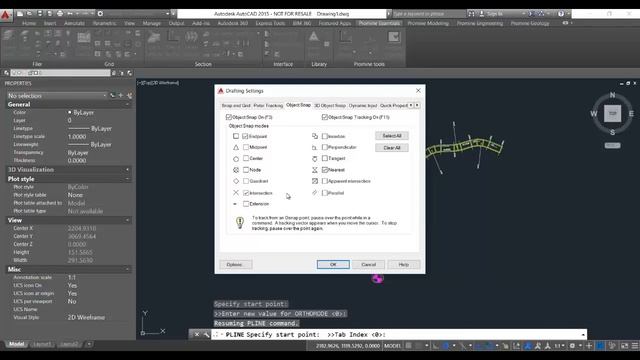Screen dimensions: 640x360
Task: Click the Options button in dialog
Action: coord(236,264)
